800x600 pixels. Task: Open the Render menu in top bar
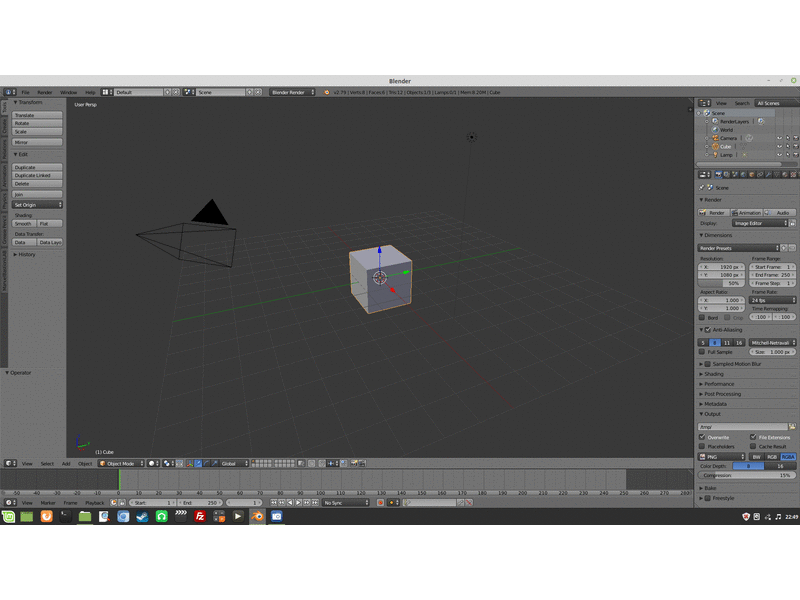click(x=45, y=92)
